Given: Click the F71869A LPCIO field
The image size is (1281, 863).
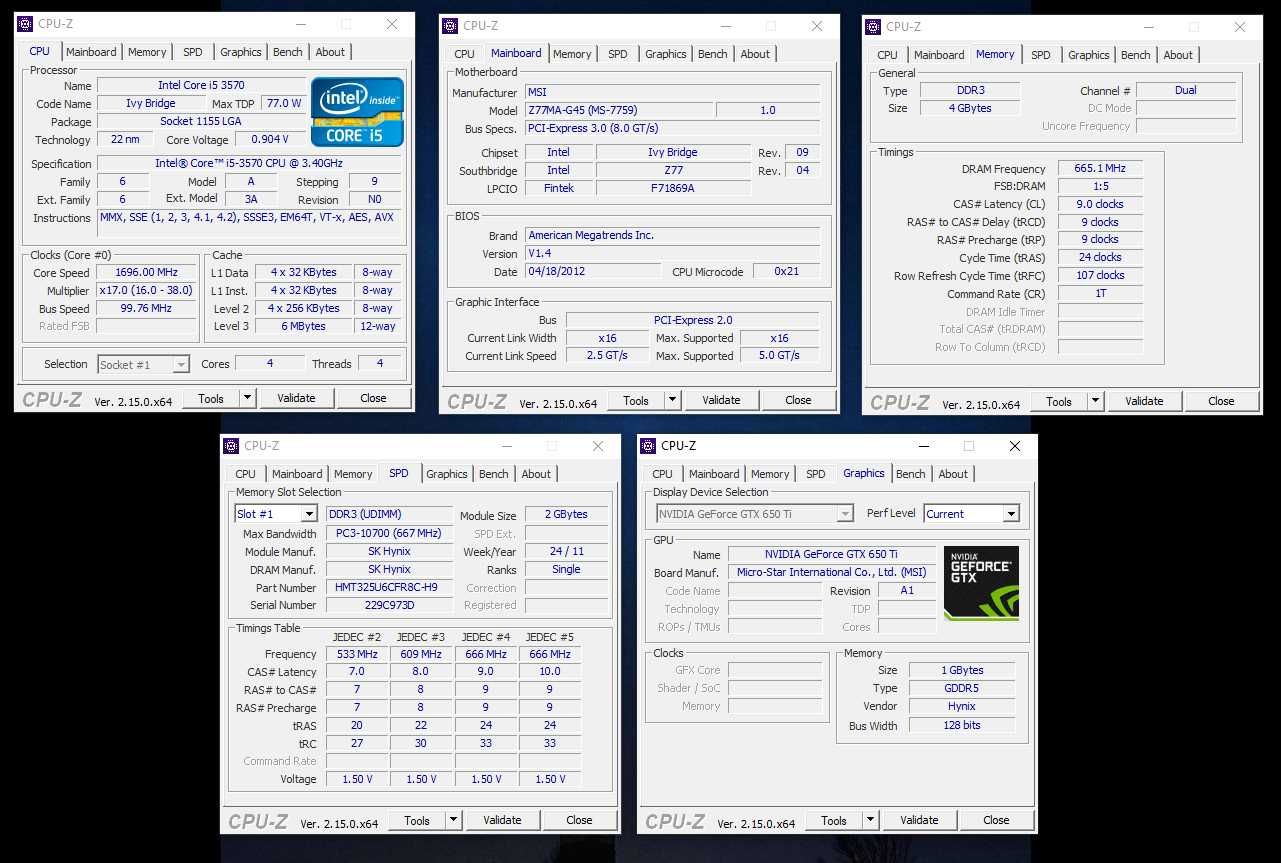Looking at the screenshot, I should [673, 188].
